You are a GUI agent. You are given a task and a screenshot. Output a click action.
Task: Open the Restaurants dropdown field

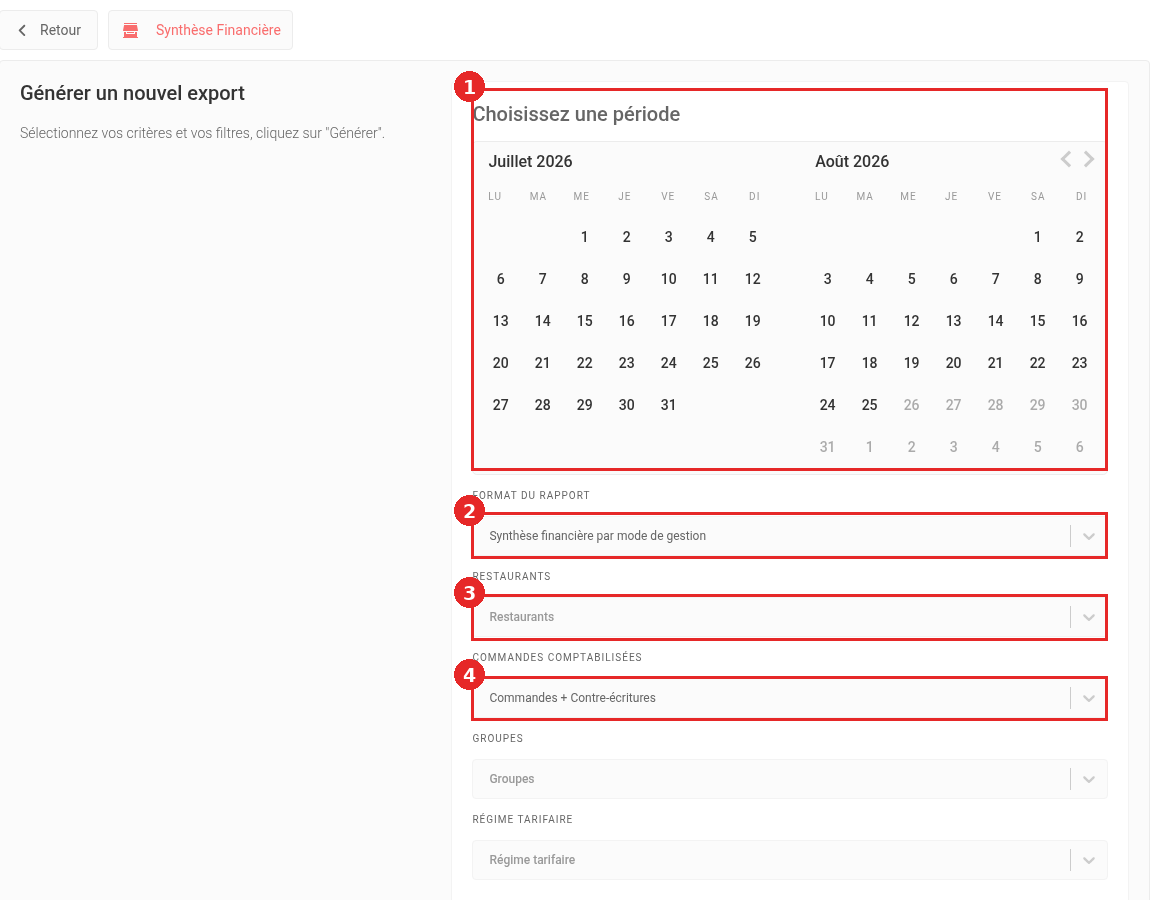click(789, 617)
